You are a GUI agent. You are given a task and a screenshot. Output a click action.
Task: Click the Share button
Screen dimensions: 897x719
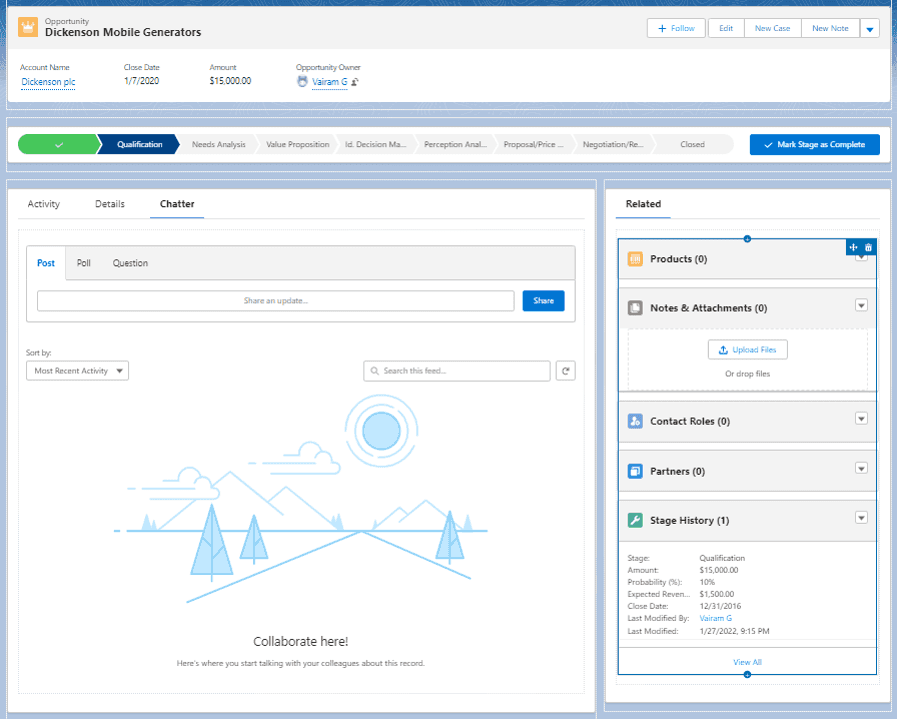click(x=543, y=301)
